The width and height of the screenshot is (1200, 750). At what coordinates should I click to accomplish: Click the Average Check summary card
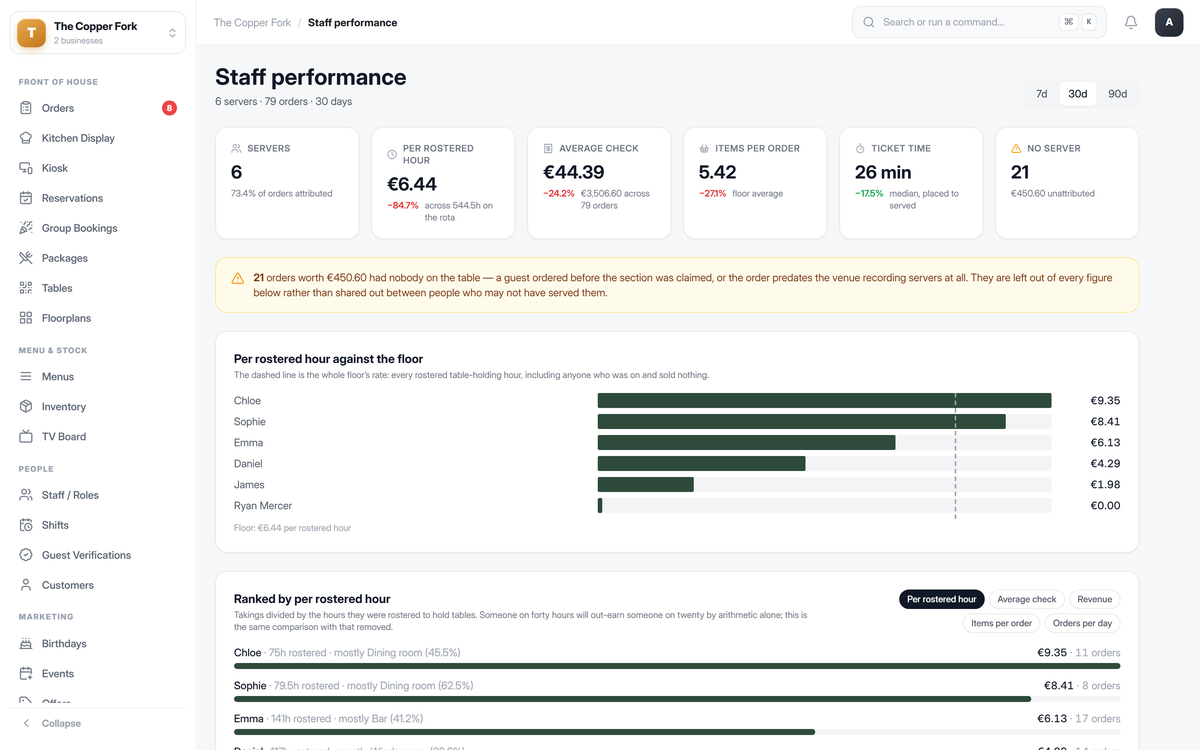[599, 183]
